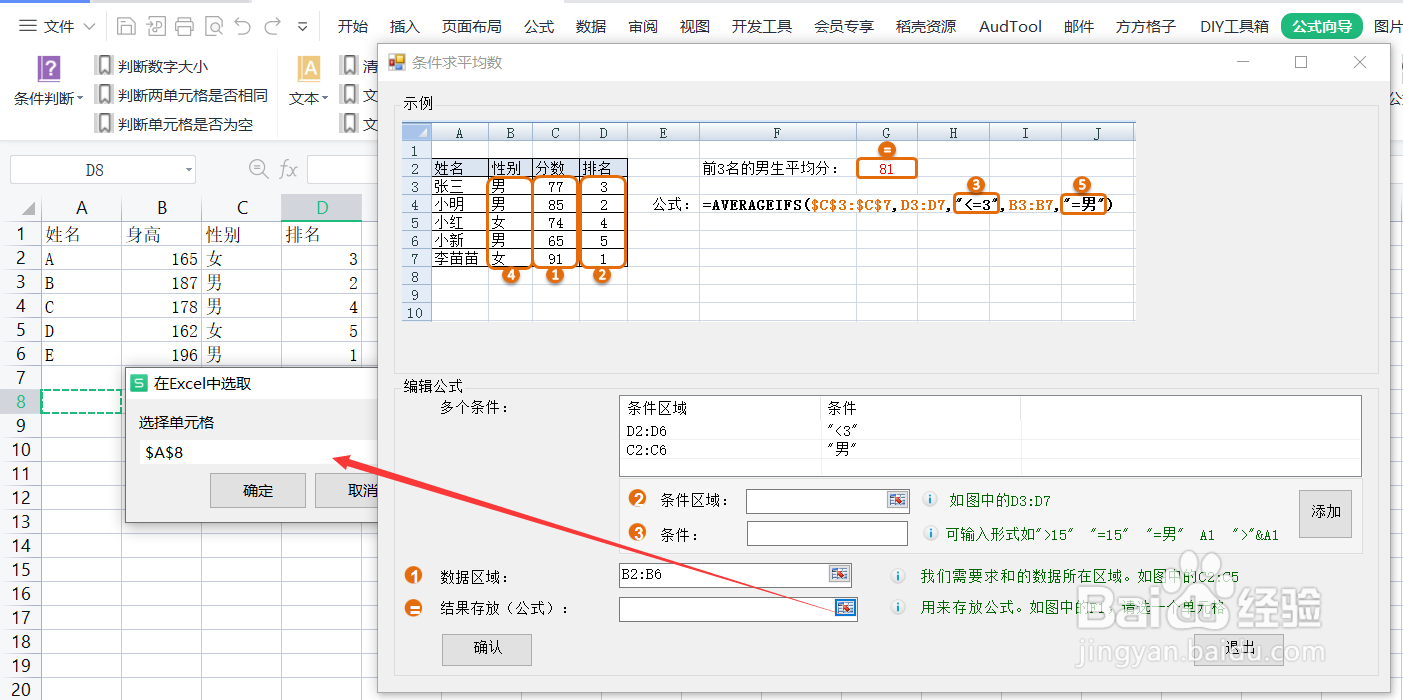Expand the quick access toolbar overflow chevron
Viewport: 1403px width, 700px height.
302,27
